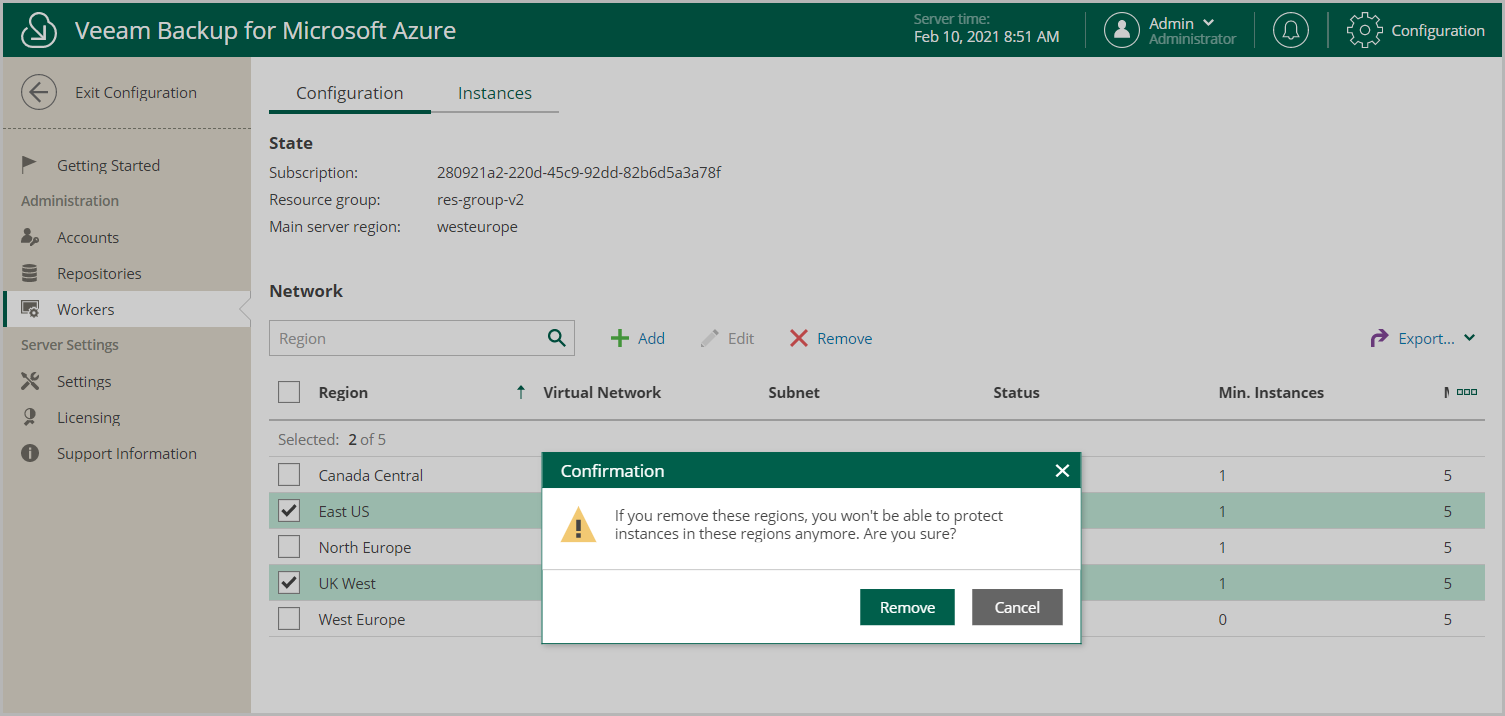The image size is (1505, 716).
Task: Toggle the select-all checkbox in header
Action: coord(289,392)
